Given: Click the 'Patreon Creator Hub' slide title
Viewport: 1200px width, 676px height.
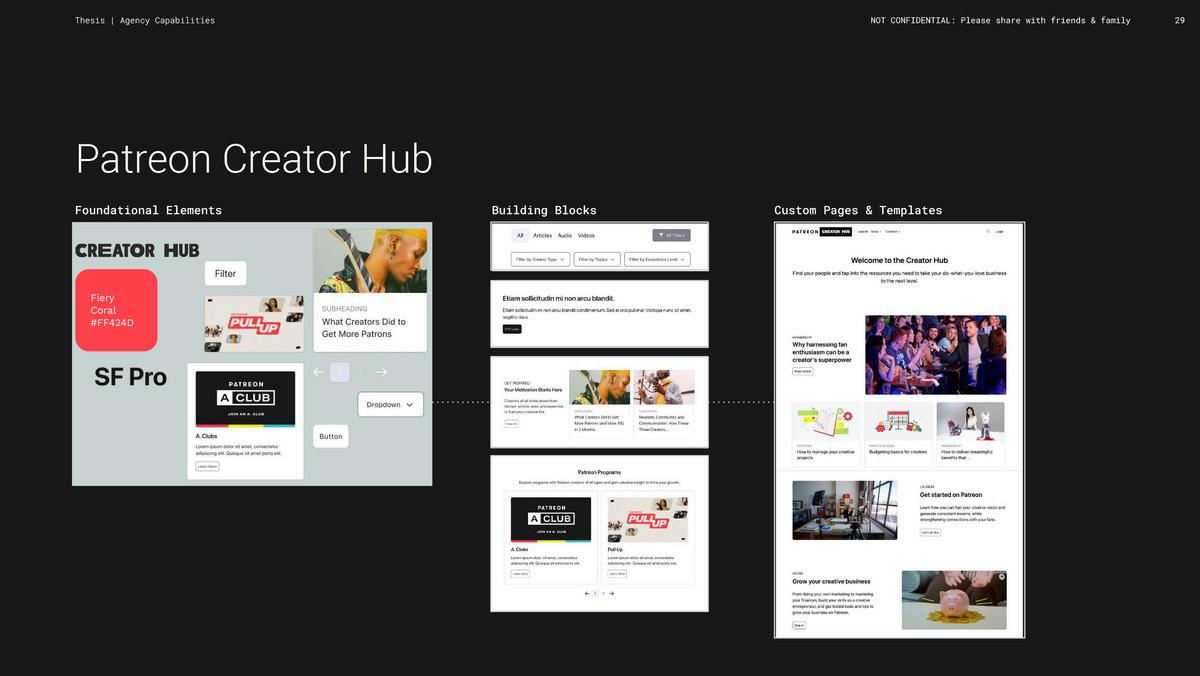Looking at the screenshot, I should click(x=254, y=160).
